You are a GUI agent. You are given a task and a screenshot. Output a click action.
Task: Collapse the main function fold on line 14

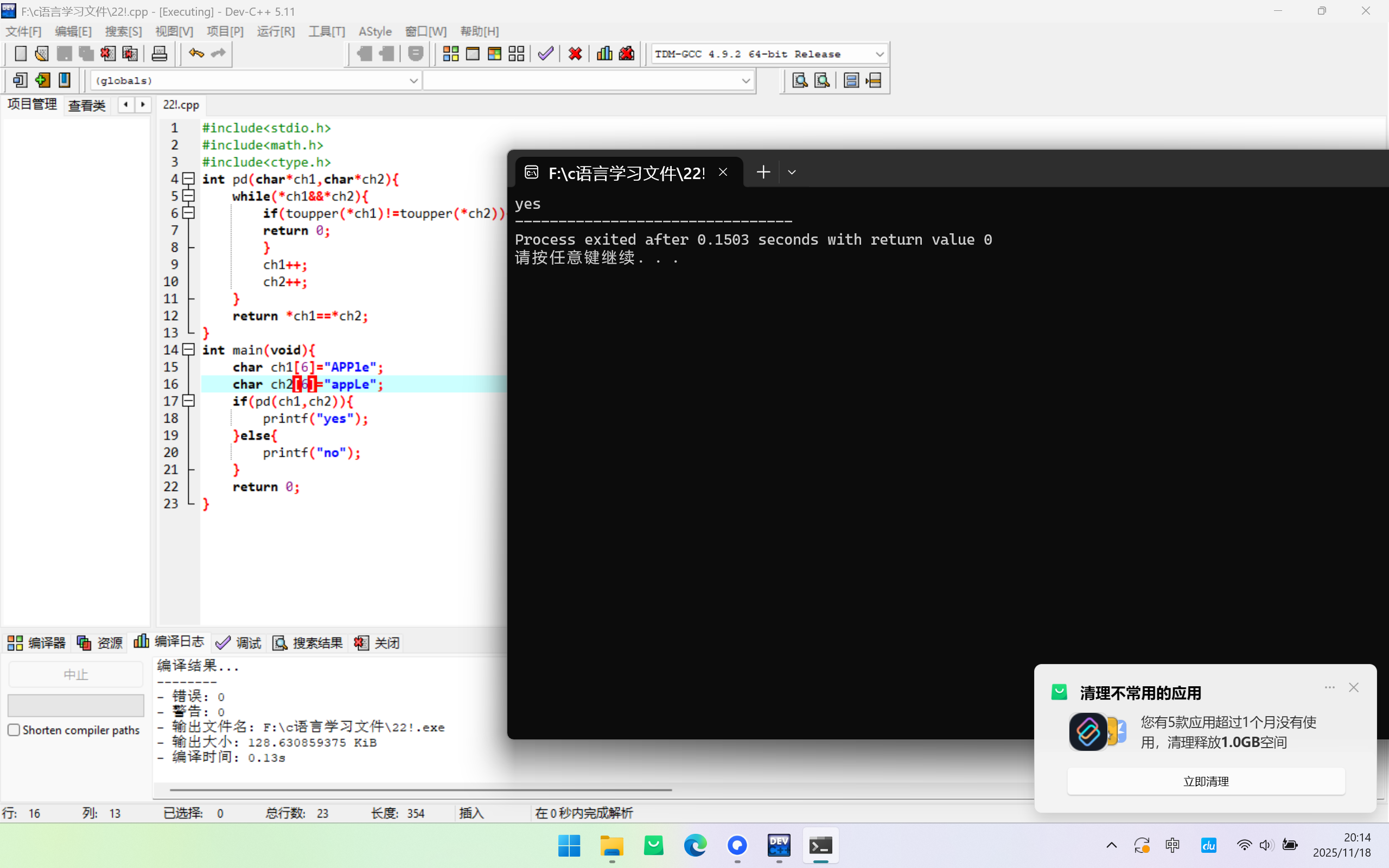pos(188,349)
